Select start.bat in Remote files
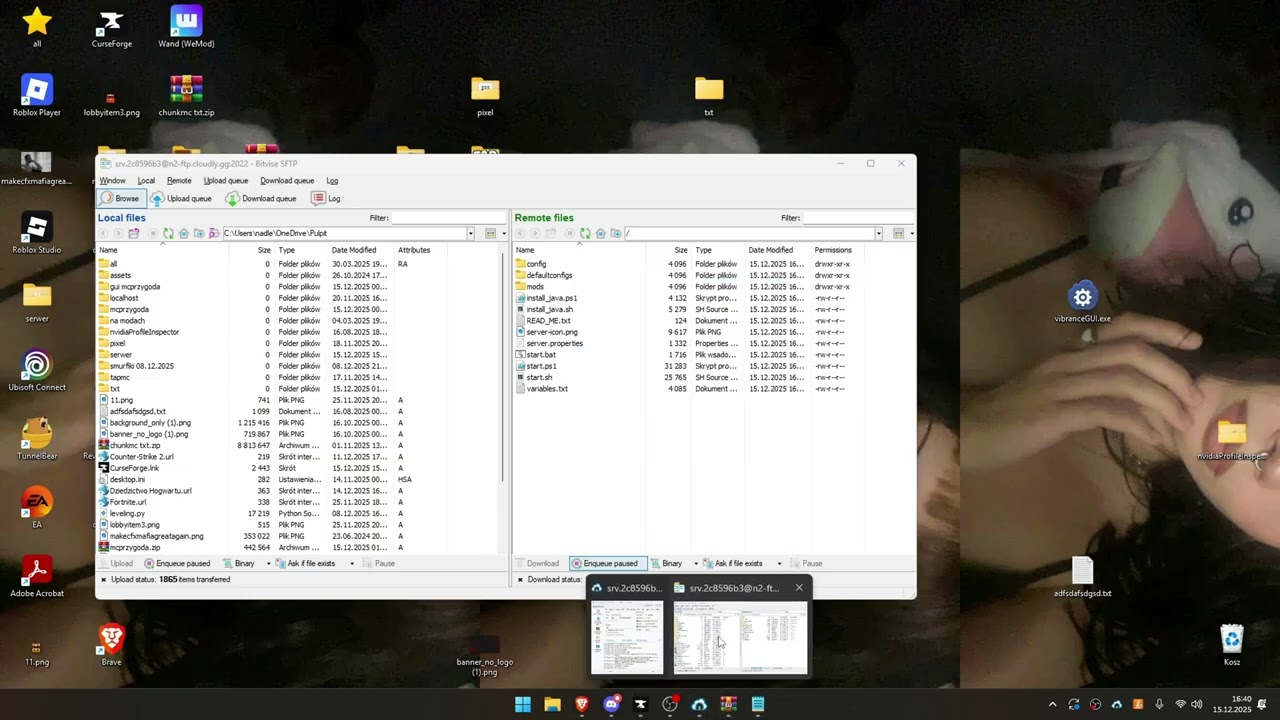Screen dimensions: 1280x720 pyautogui.click(x=541, y=355)
